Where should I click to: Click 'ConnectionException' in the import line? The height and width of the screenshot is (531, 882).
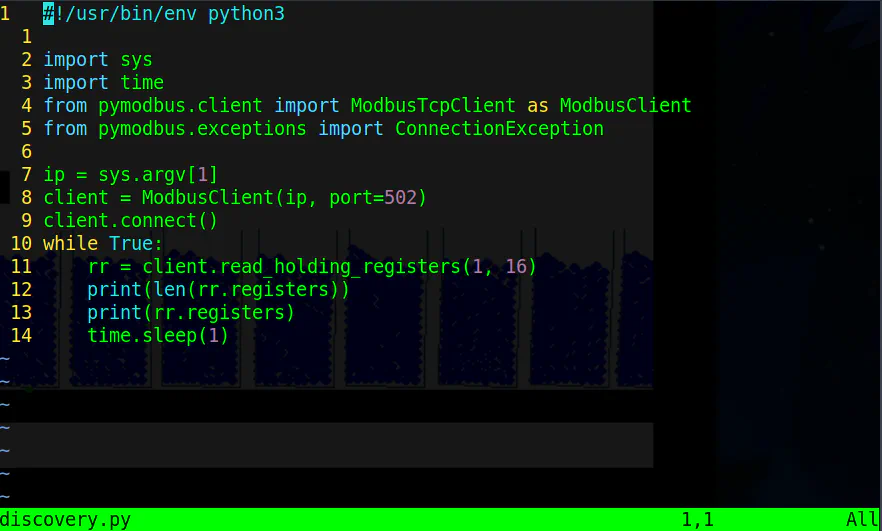499,129
